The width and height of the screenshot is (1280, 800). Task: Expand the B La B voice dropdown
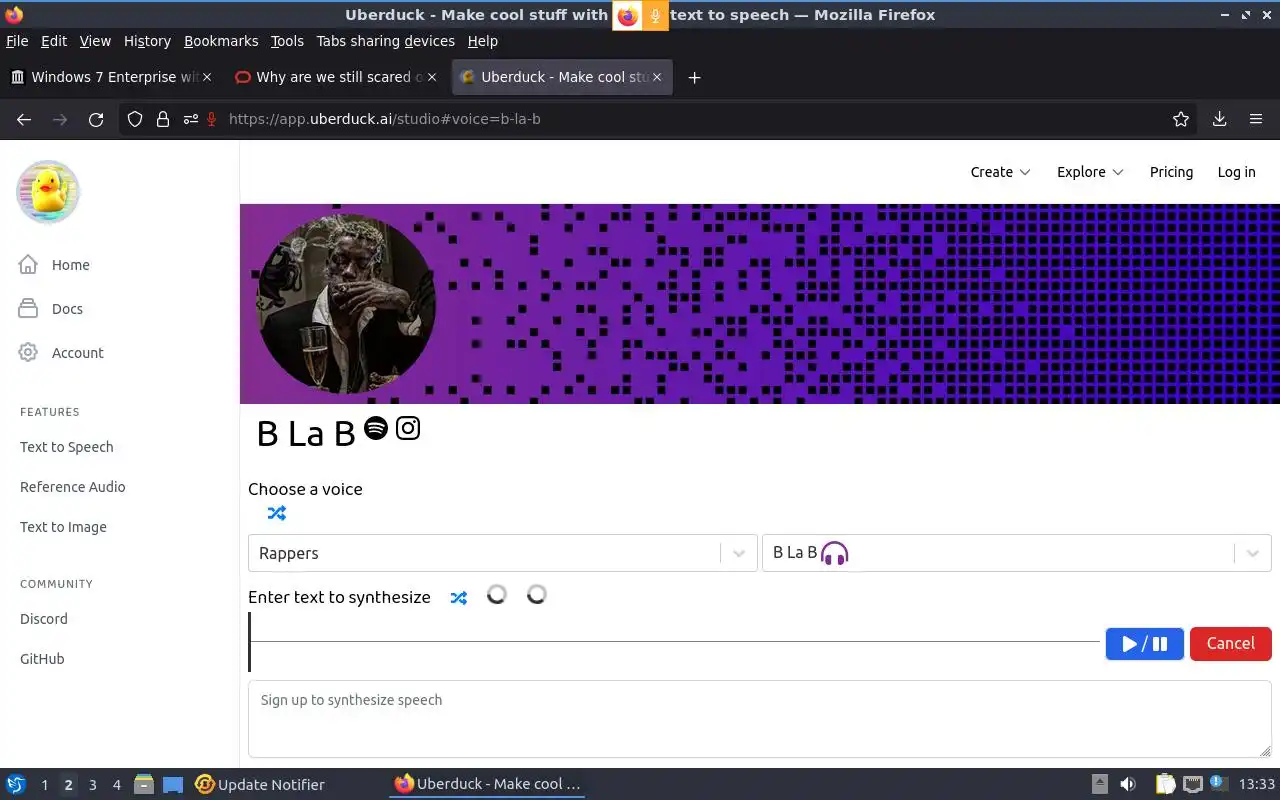[x=1252, y=553]
